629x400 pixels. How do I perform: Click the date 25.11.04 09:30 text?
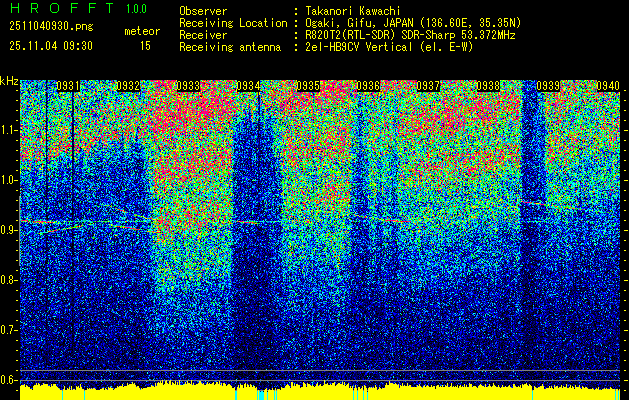(50, 45)
